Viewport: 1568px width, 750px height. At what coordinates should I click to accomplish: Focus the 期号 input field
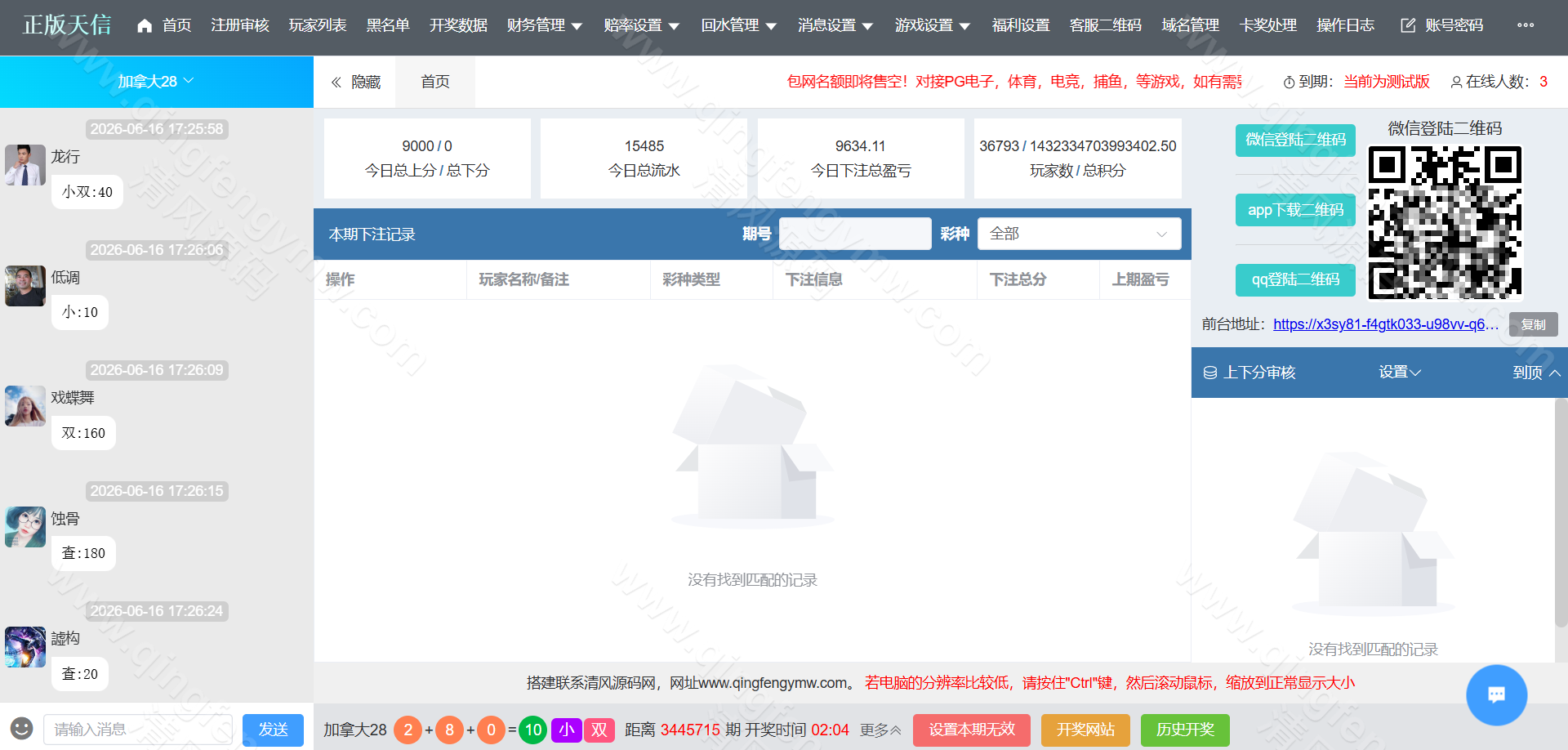[855, 234]
